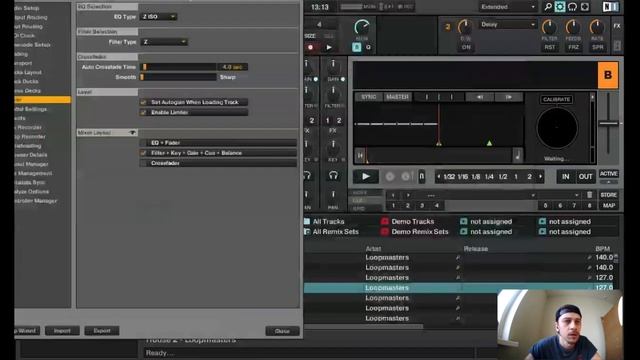Enable the Crossfader layout checkbox
This screenshot has height=360, width=640.
(x=143, y=163)
